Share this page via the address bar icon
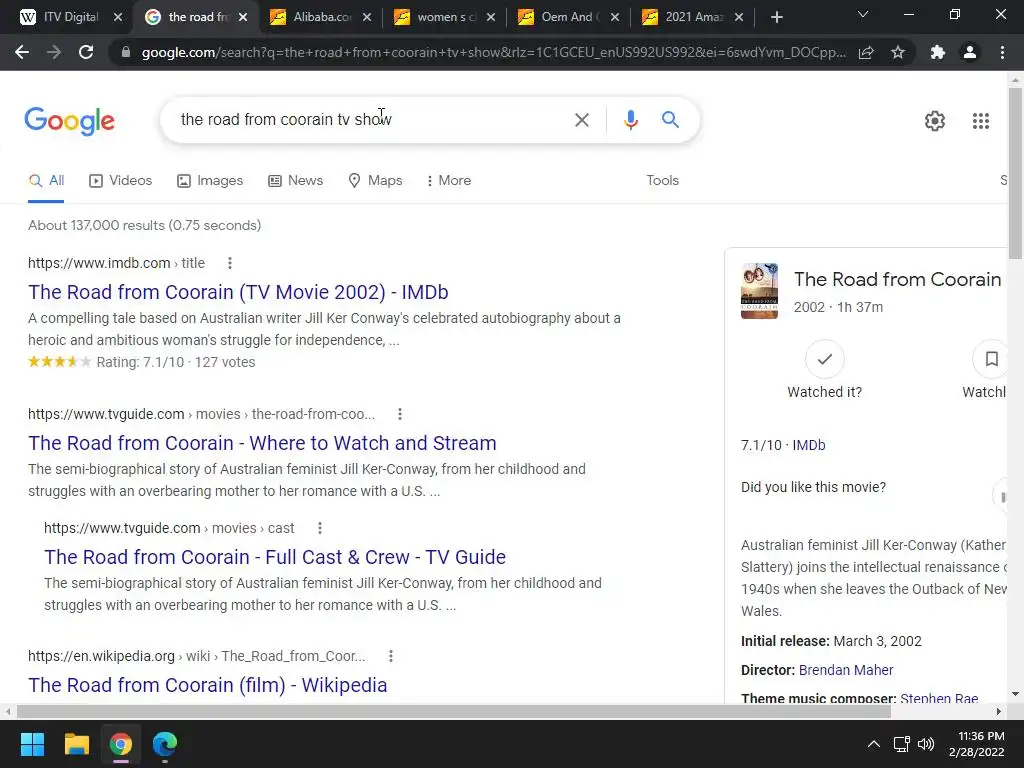 [866, 52]
